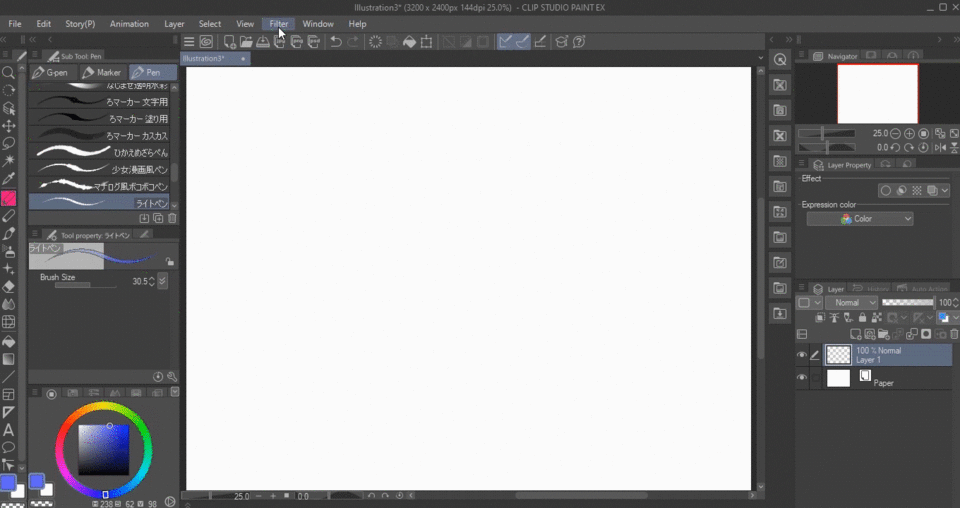Screen dimensions: 960x508
Task: Expand brush size options dropdown
Action: (x=162, y=281)
